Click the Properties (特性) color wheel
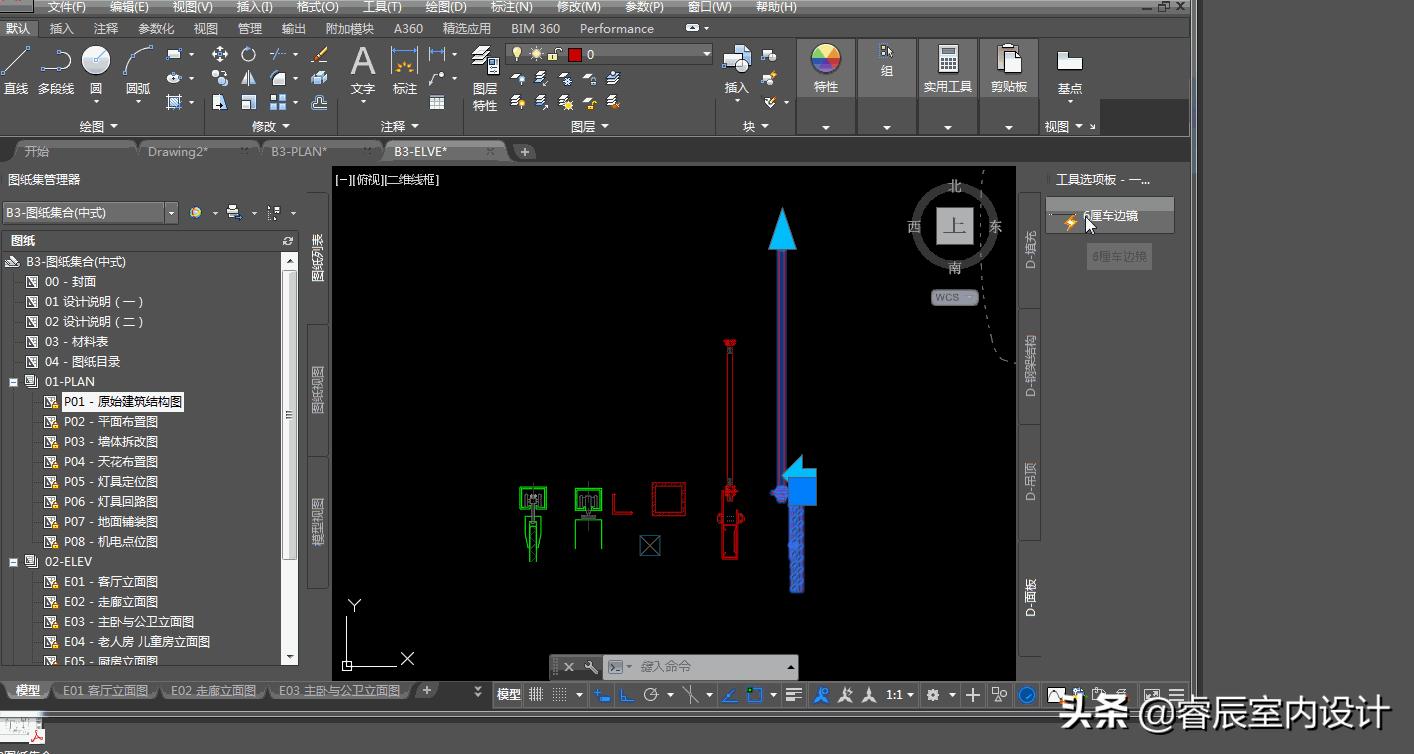 tap(825, 59)
